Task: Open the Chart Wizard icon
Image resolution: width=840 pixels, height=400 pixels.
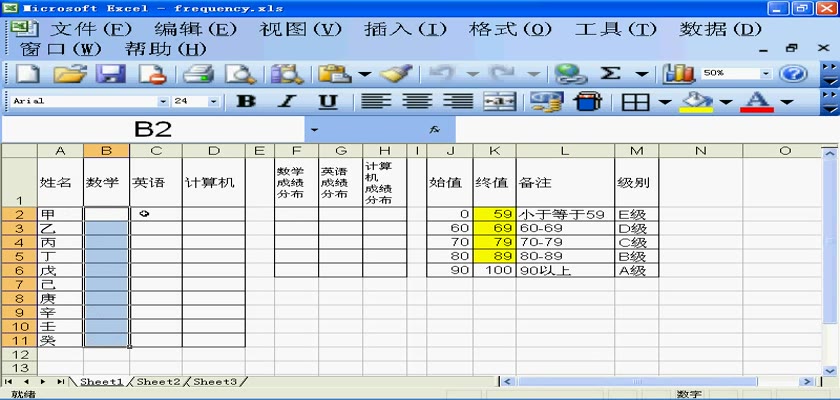Action: tap(680, 73)
